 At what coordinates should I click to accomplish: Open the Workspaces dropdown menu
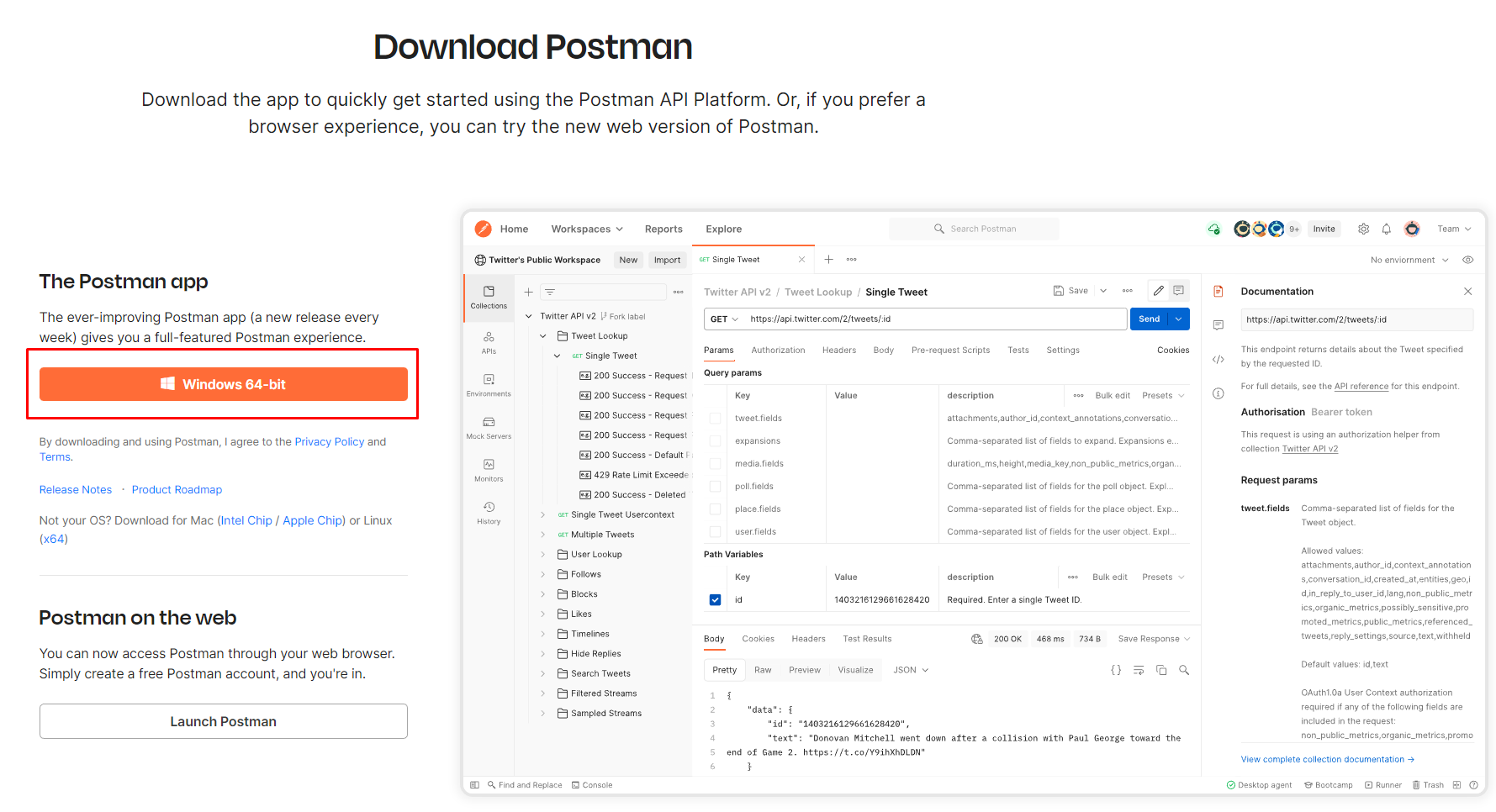pos(587,229)
